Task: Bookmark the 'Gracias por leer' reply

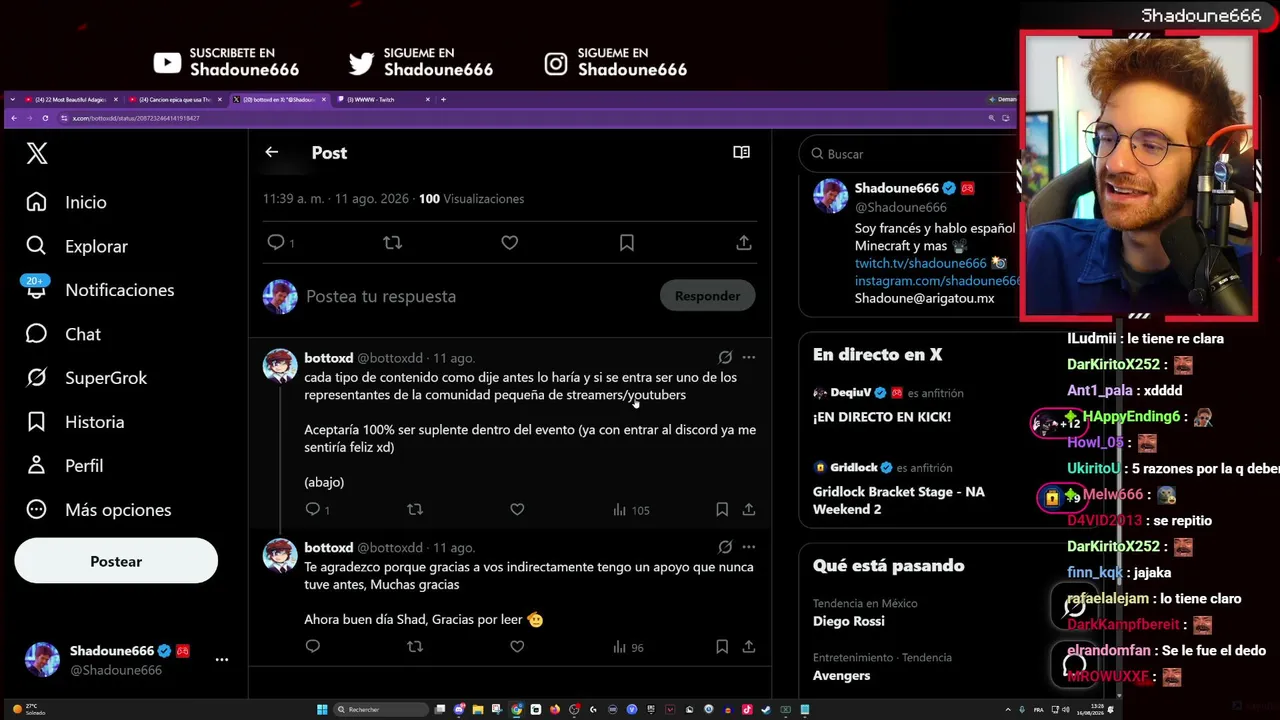Action: [722, 647]
